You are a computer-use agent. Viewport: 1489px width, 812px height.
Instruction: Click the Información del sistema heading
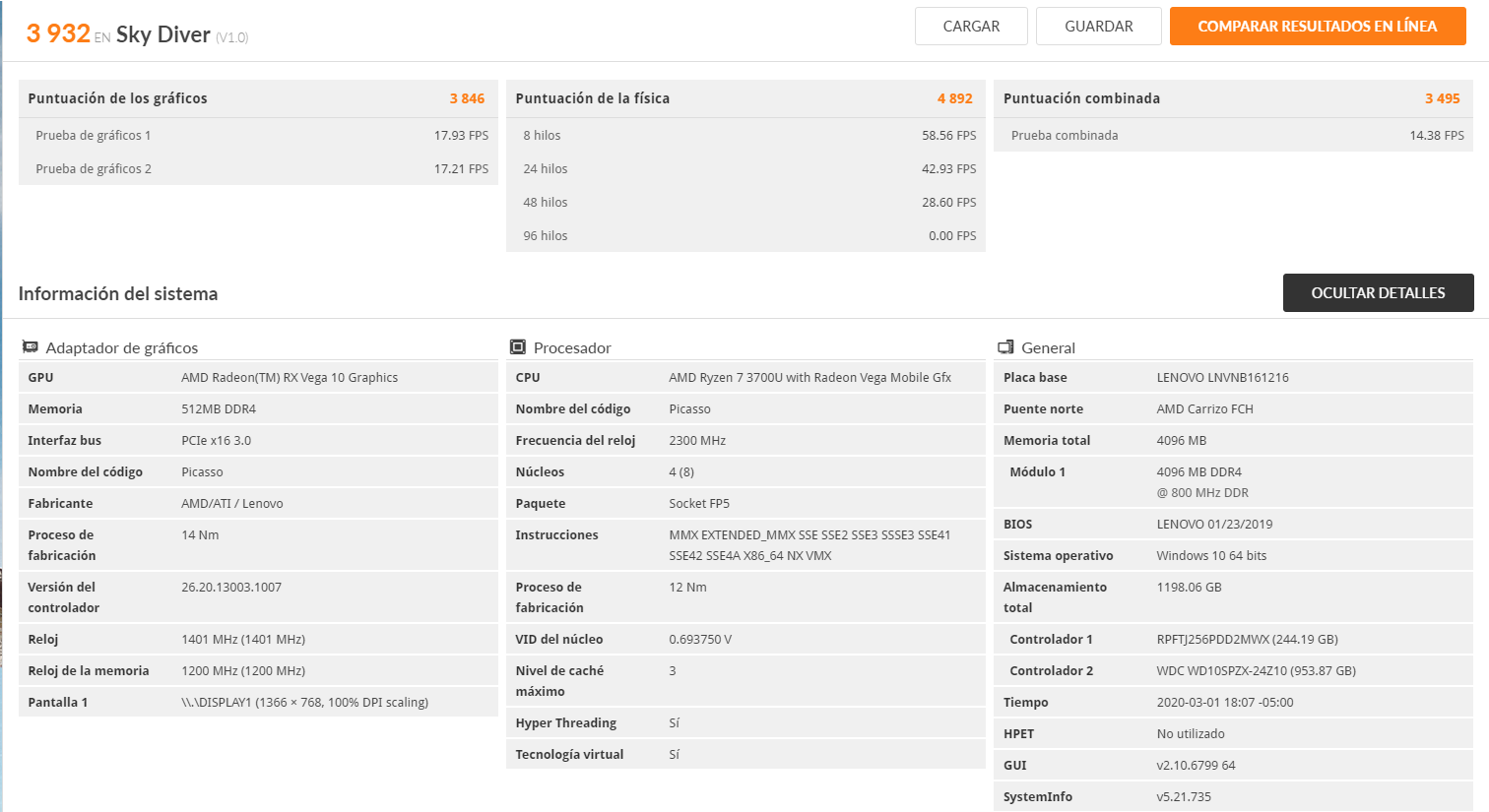[118, 293]
